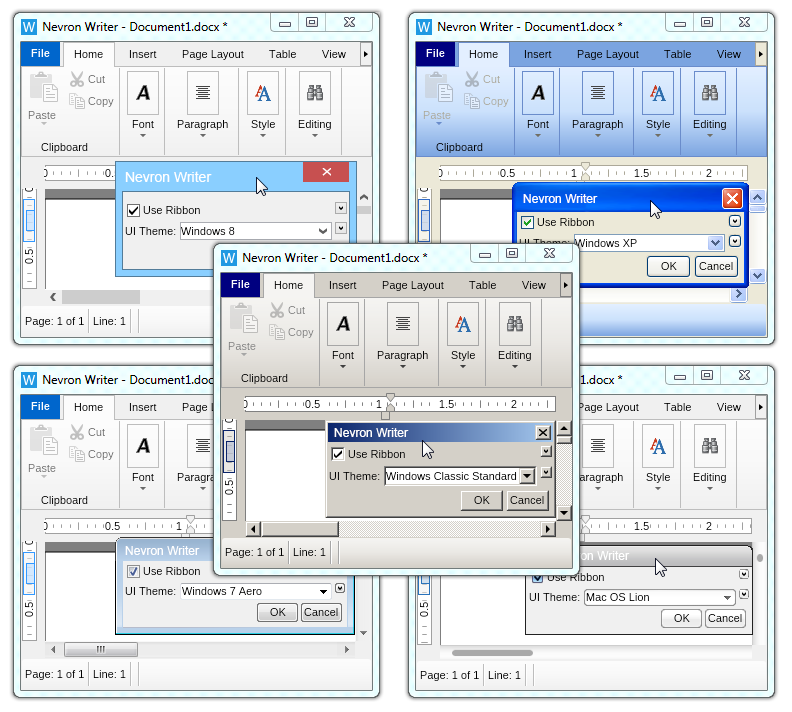Screen dimensions: 792x712
Task: Click horizontal scrollbar thumb in Mac OS Lion window
Action: tap(492, 653)
